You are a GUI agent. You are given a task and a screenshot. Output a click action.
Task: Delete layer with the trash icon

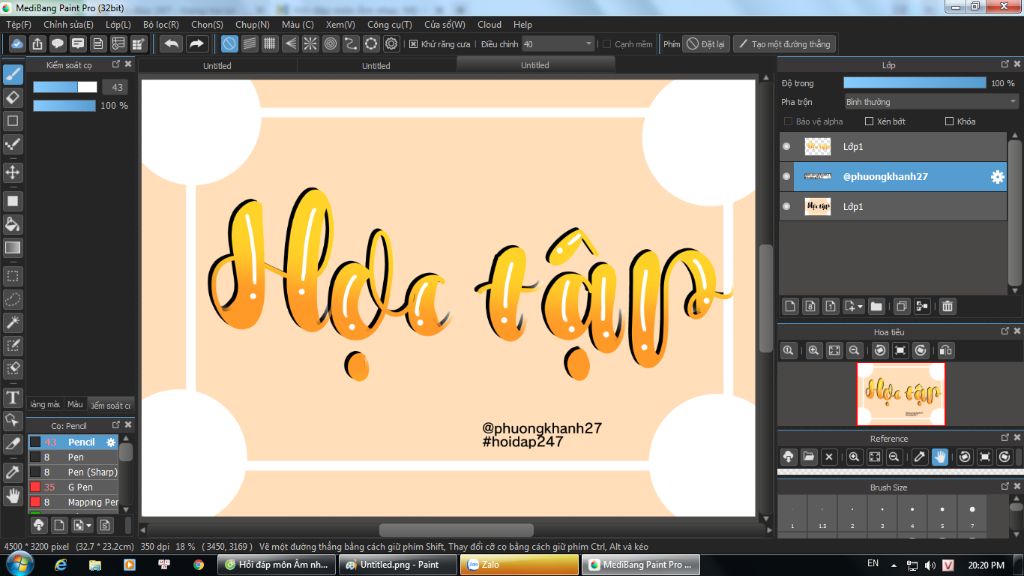[x=947, y=306]
